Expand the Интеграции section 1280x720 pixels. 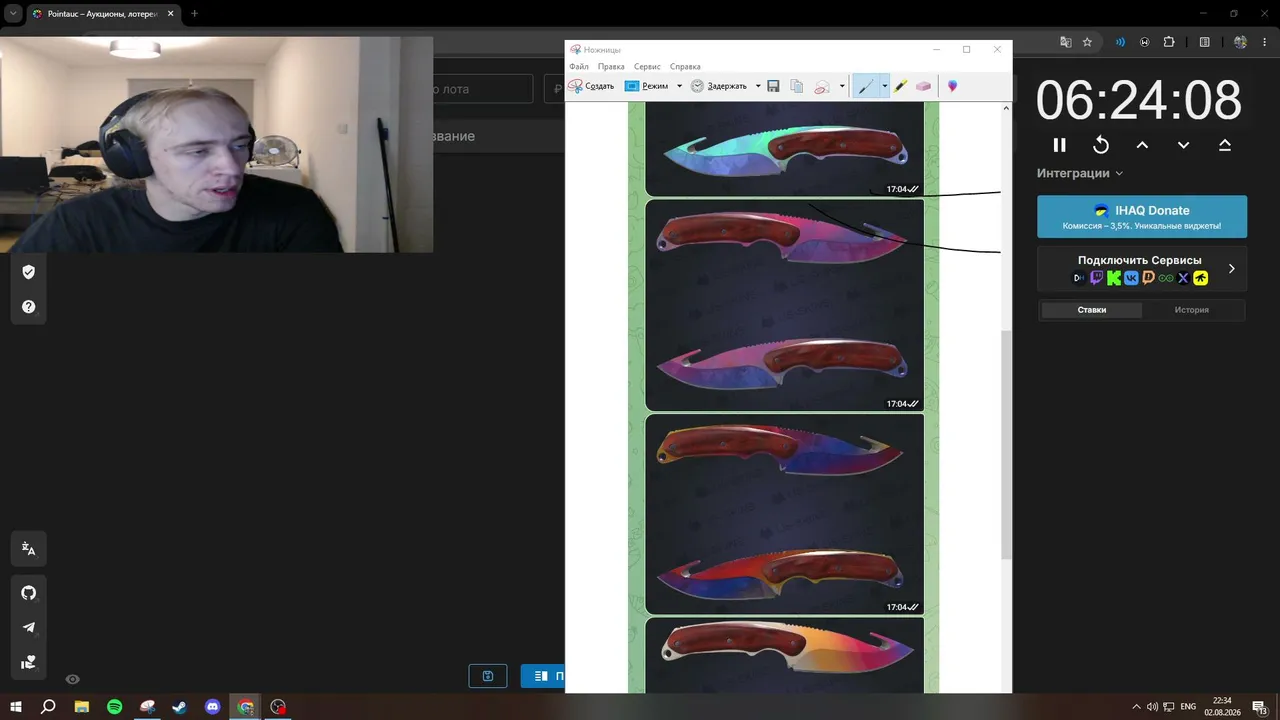1080,173
